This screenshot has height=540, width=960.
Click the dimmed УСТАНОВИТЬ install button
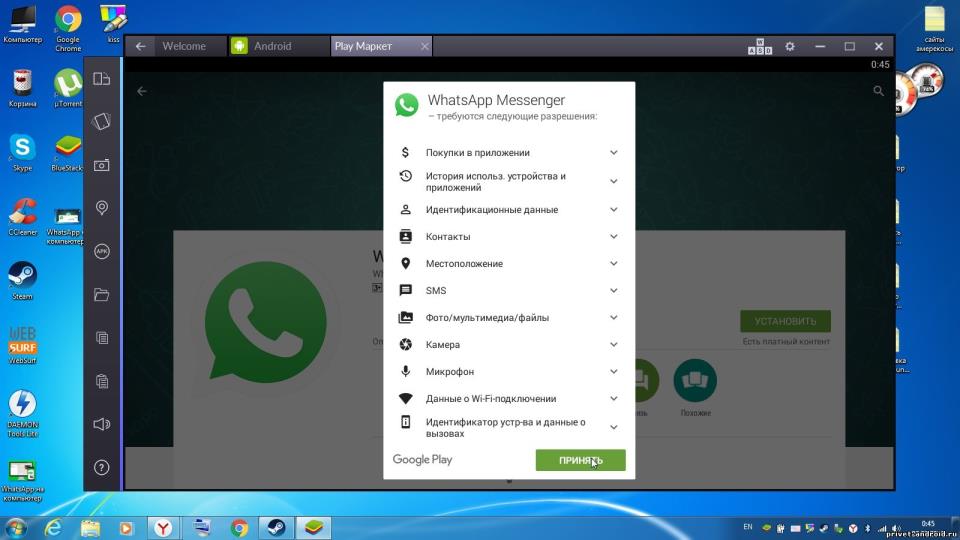tap(786, 321)
